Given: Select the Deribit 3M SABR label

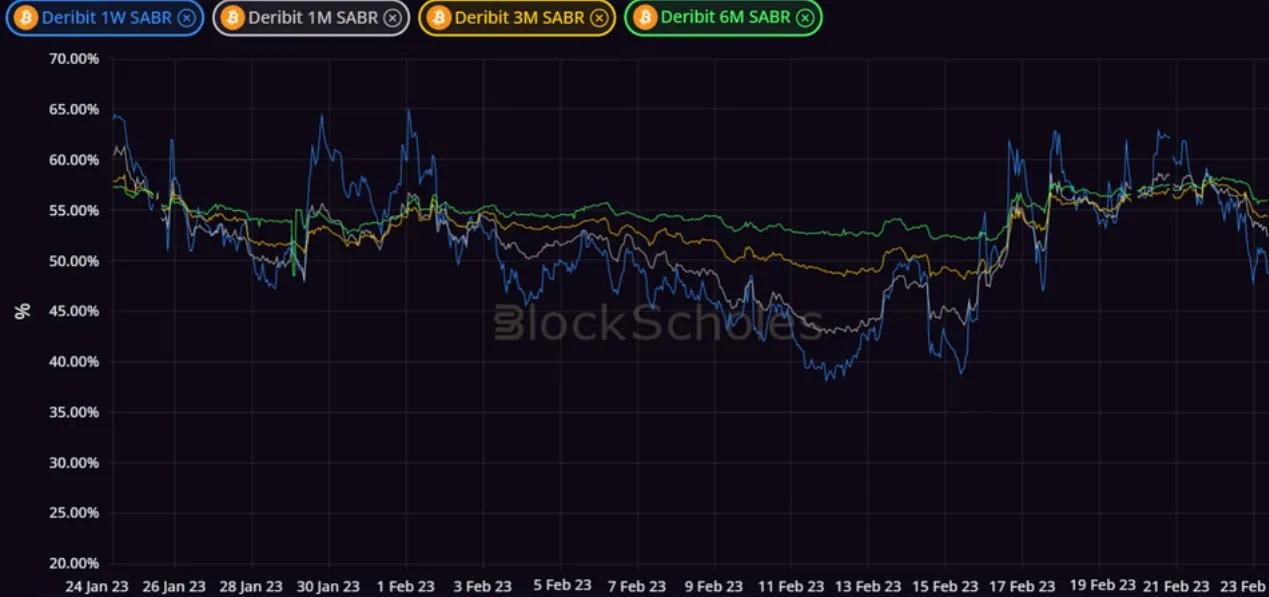Looking at the screenshot, I should (519, 18).
